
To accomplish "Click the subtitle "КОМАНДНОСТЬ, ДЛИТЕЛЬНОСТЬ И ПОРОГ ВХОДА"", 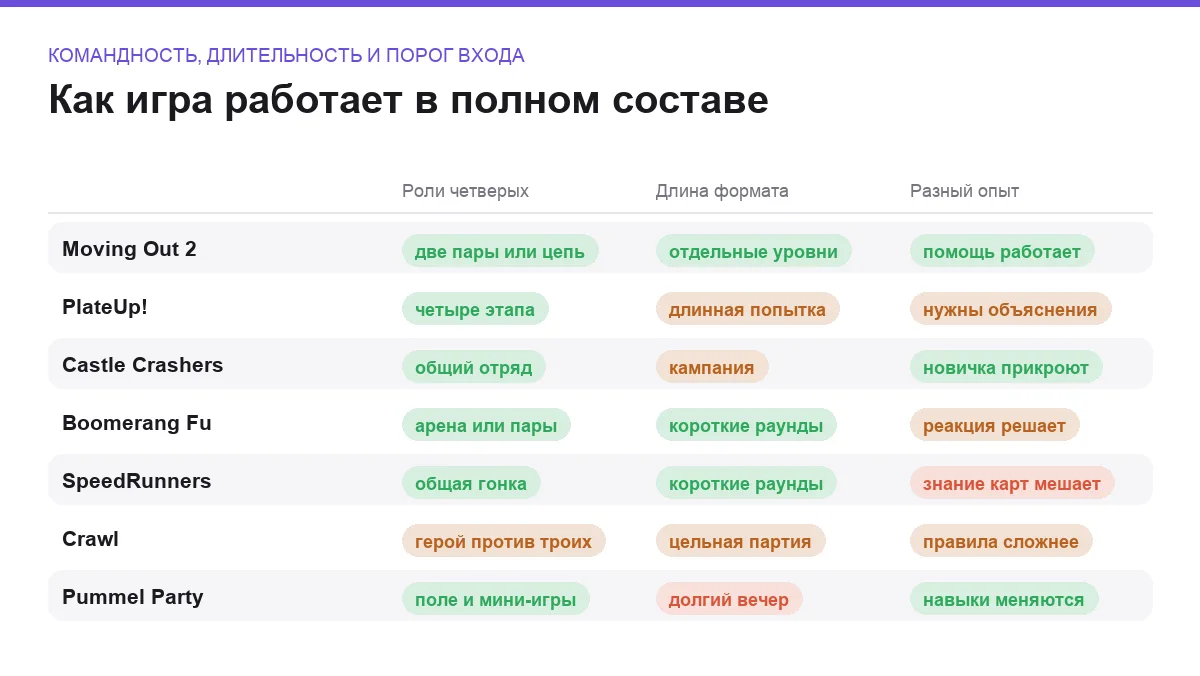I will click(286, 56).
